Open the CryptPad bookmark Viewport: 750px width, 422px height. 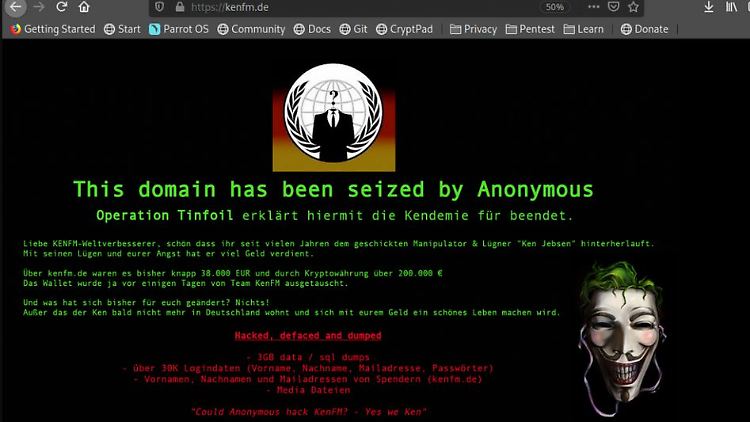tap(404, 29)
